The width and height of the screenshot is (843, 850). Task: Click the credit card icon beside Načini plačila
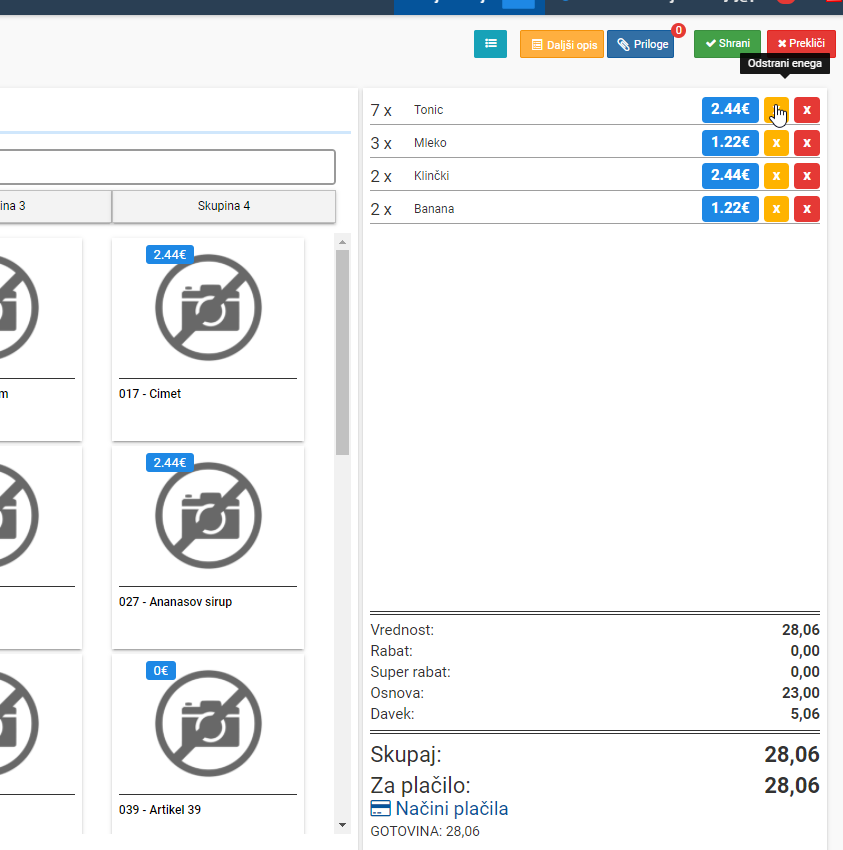pyautogui.click(x=381, y=808)
